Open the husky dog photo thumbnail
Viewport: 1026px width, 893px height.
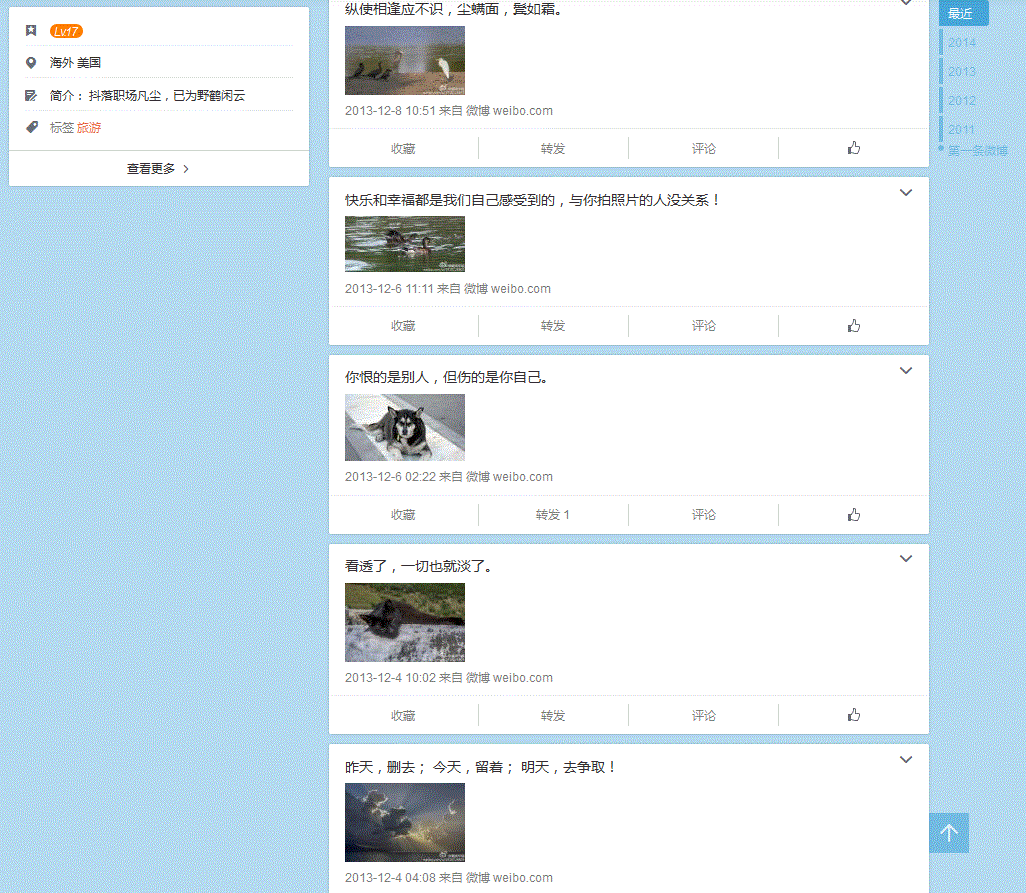[x=405, y=427]
